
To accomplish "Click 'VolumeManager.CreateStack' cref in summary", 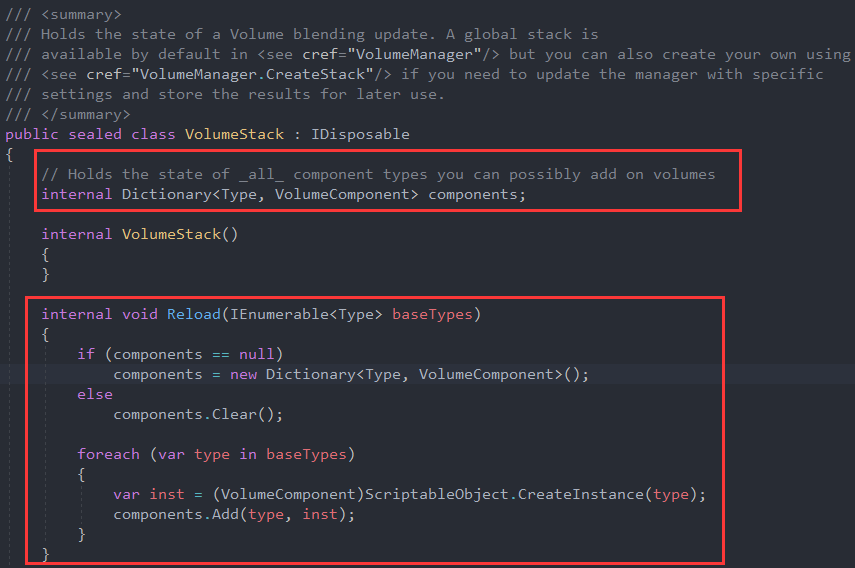I will [252, 74].
